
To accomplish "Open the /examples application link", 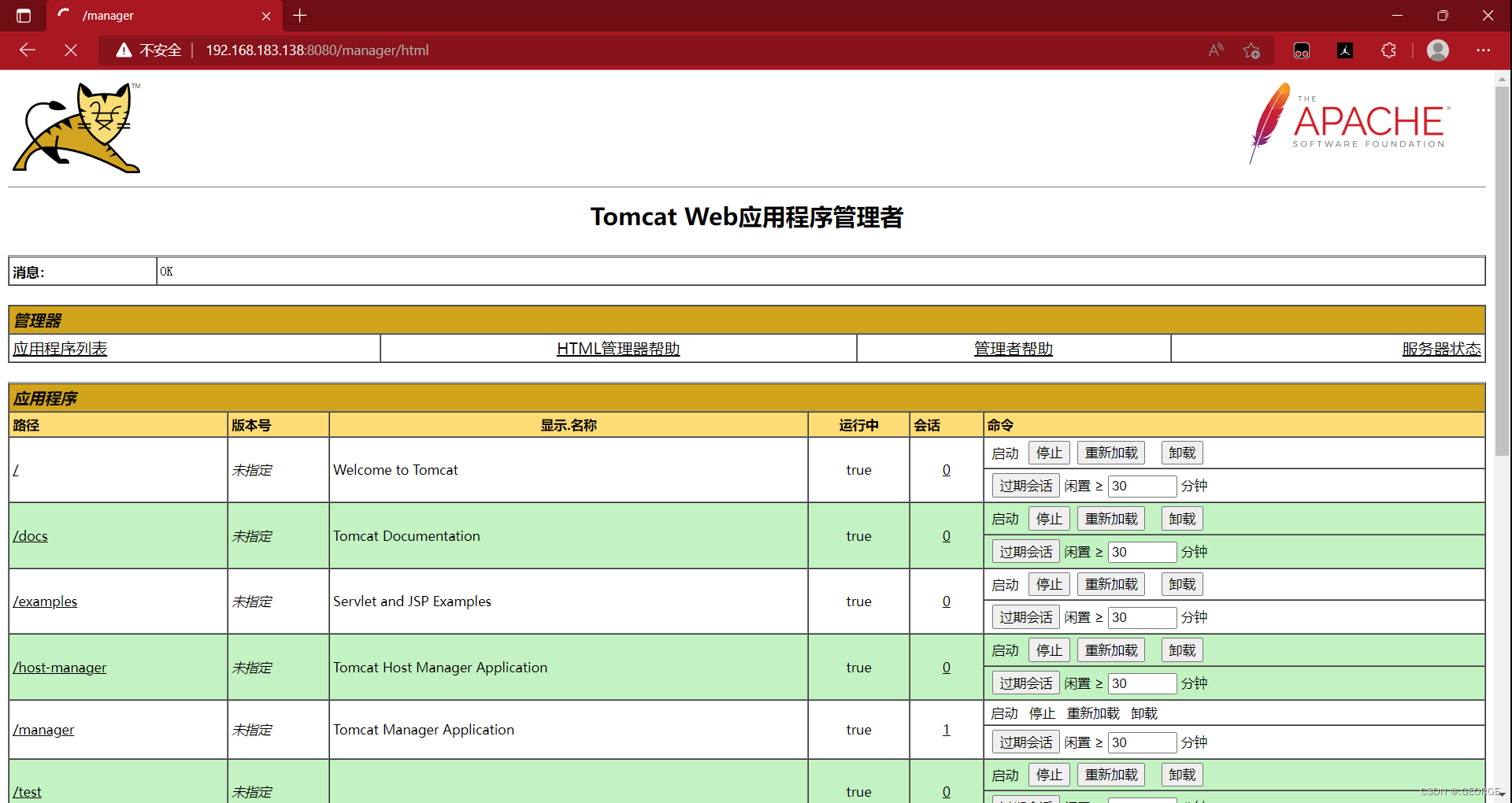I will click(x=45, y=601).
